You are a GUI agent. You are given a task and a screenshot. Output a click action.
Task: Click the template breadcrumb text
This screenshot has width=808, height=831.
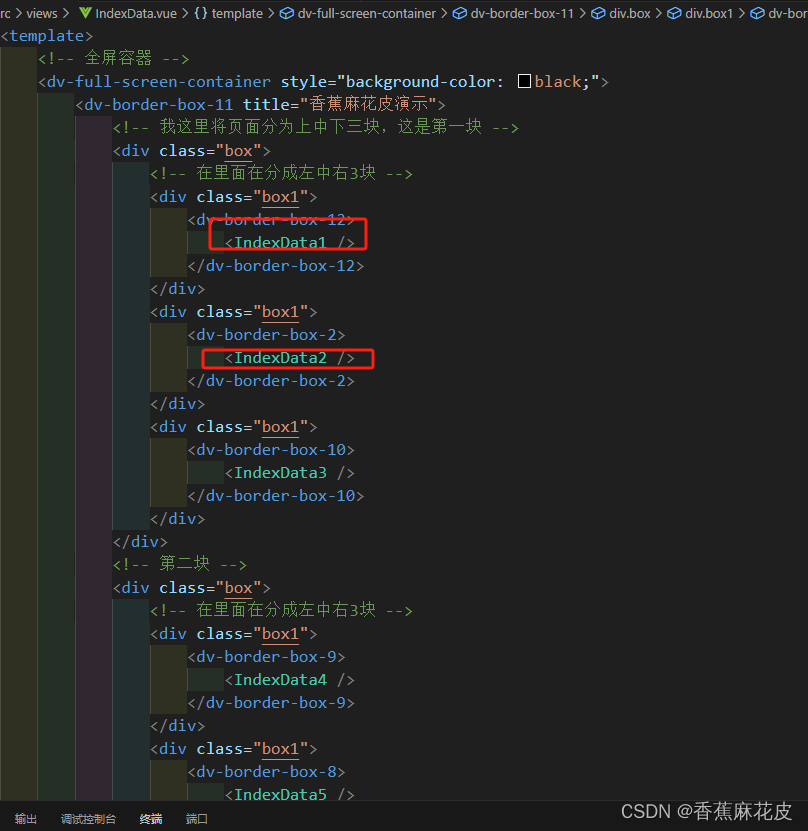click(x=238, y=13)
